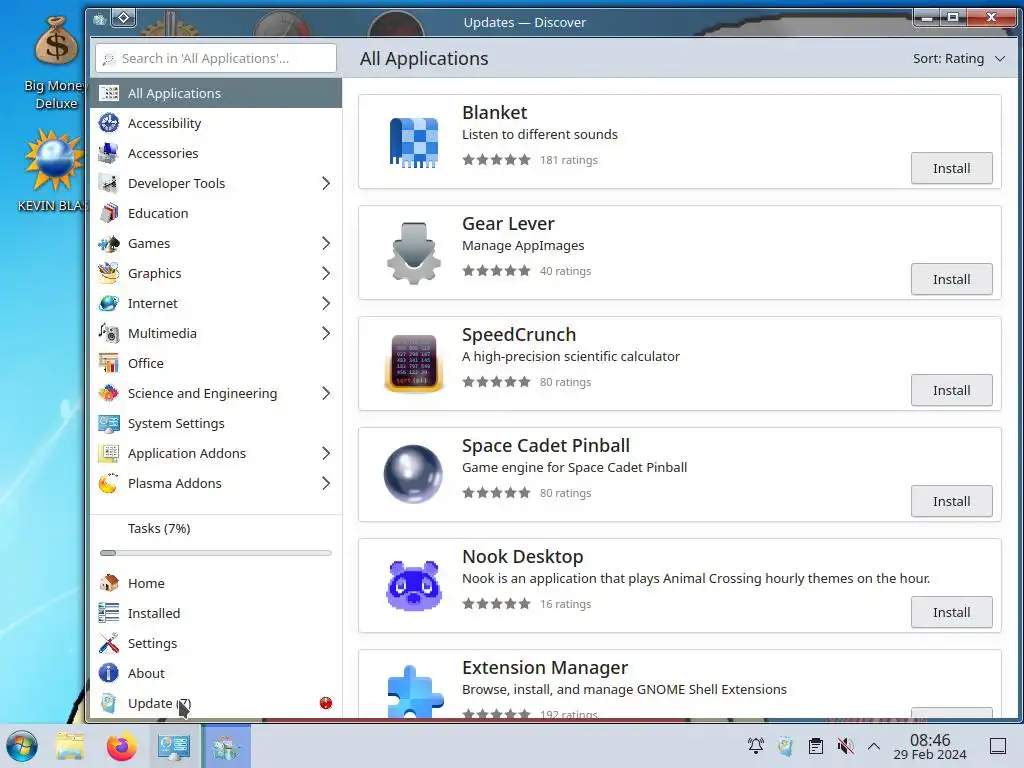Install Nook Desktop
Viewport: 1024px width, 768px height.
tap(952, 613)
